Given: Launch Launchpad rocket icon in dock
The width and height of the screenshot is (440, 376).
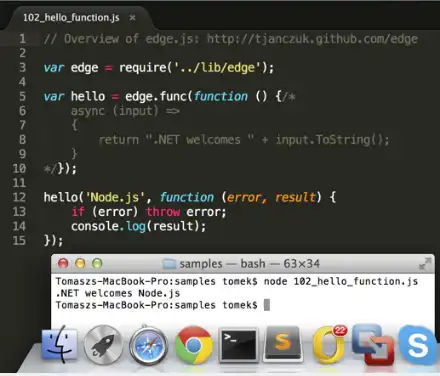Looking at the screenshot, I should click(x=103, y=344).
